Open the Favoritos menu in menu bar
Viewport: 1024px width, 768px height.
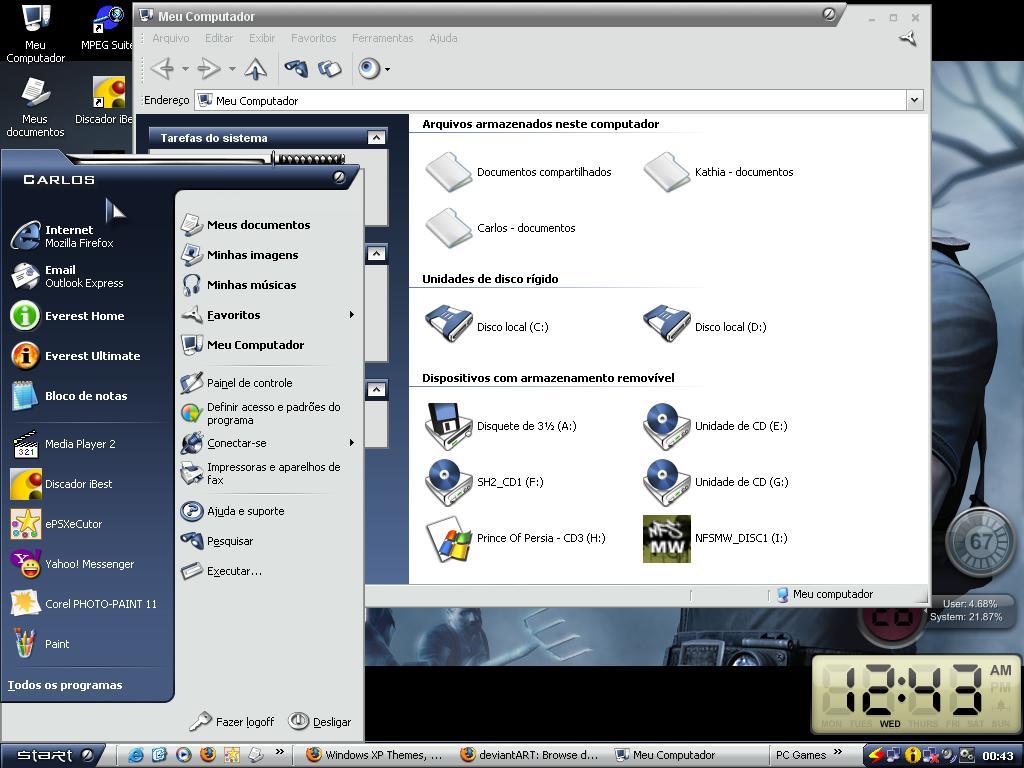[313, 38]
